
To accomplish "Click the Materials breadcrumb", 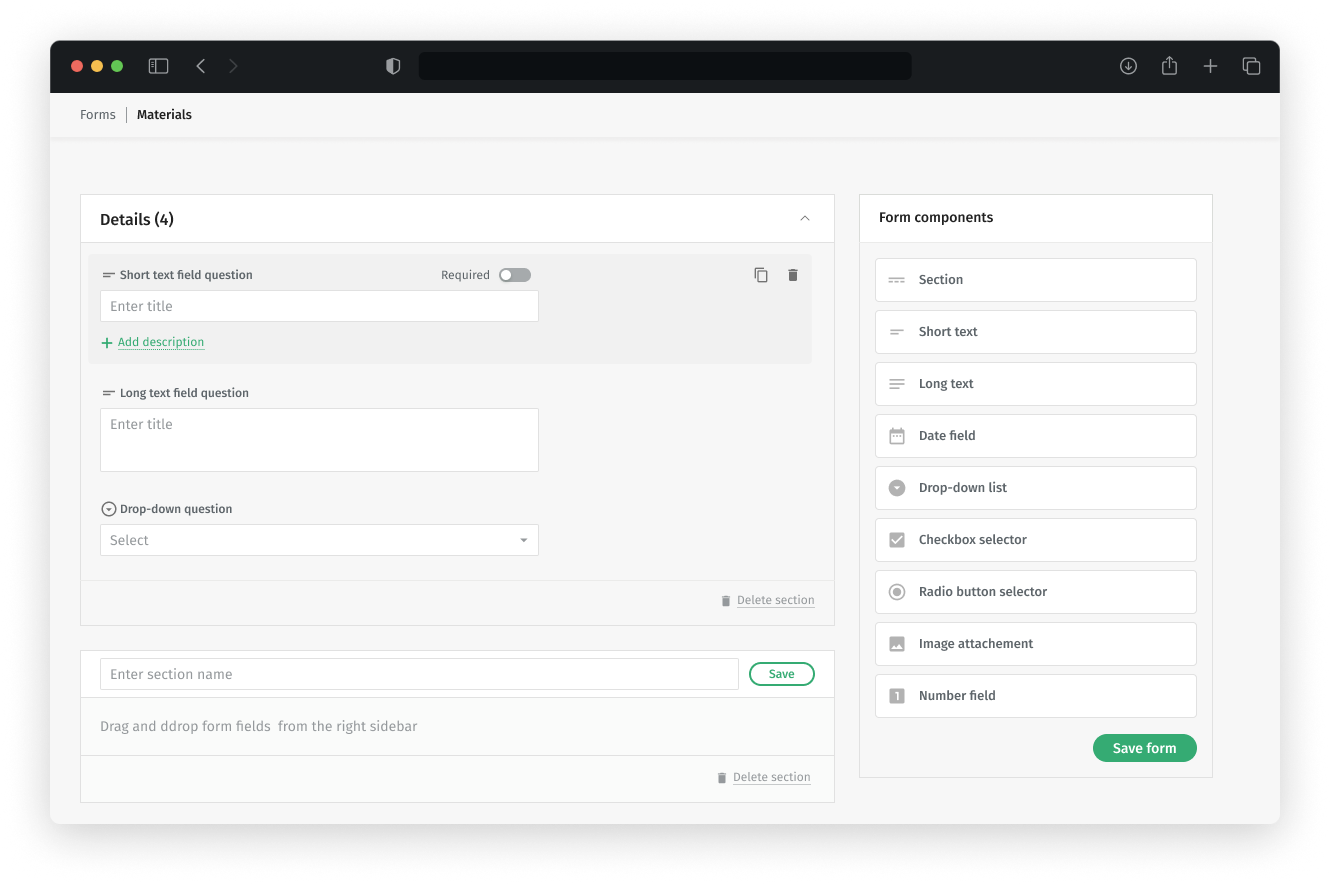I will [x=164, y=115].
